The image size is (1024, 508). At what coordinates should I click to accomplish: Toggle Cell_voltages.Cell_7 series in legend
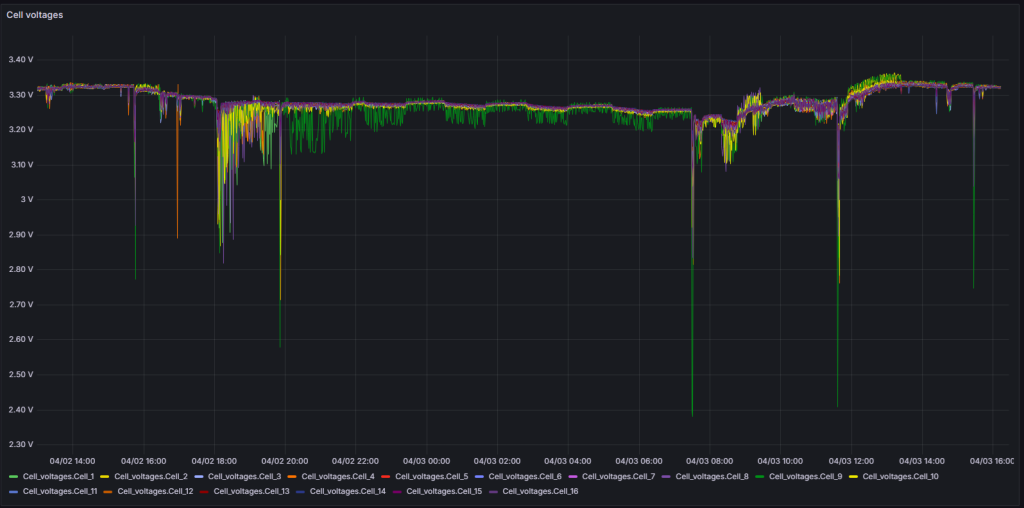619,477
